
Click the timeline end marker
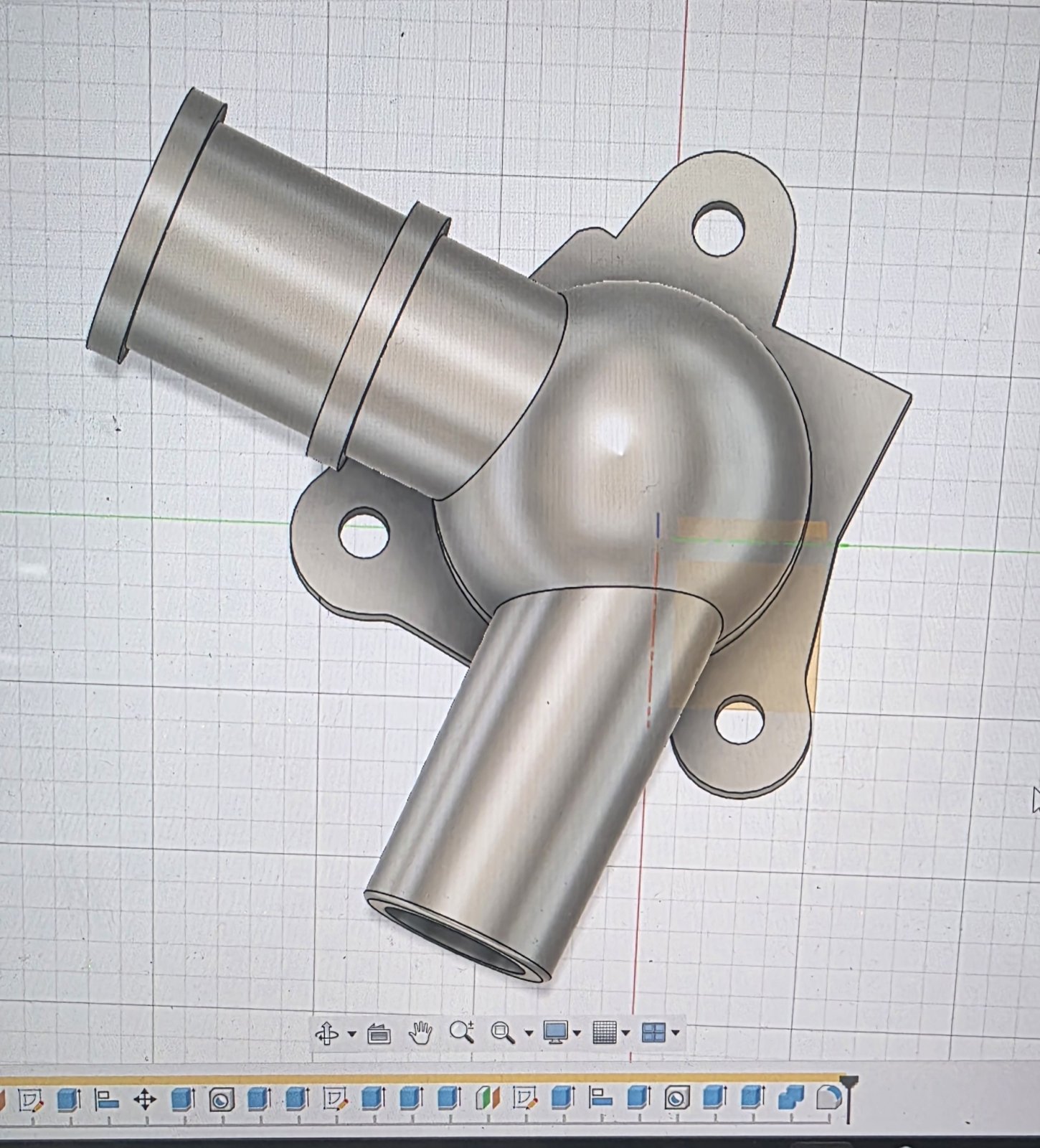point(849,1098)
